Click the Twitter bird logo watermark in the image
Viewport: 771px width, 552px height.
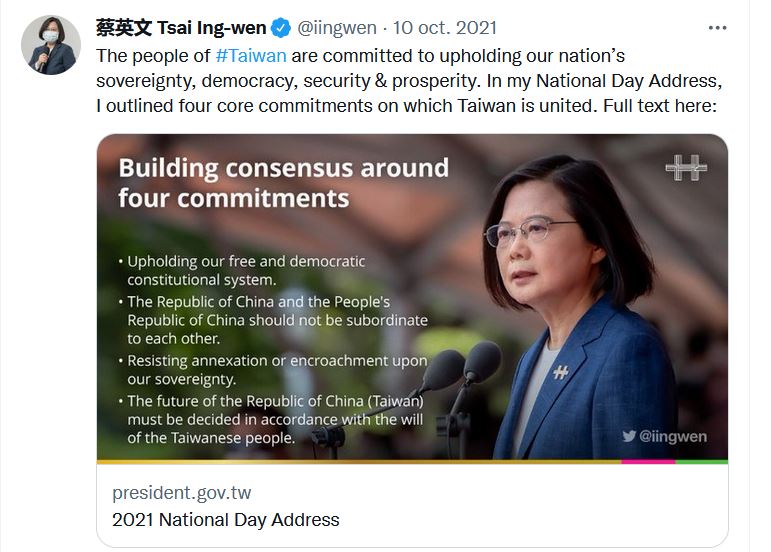pyautogui.click(x=628, y=436)
